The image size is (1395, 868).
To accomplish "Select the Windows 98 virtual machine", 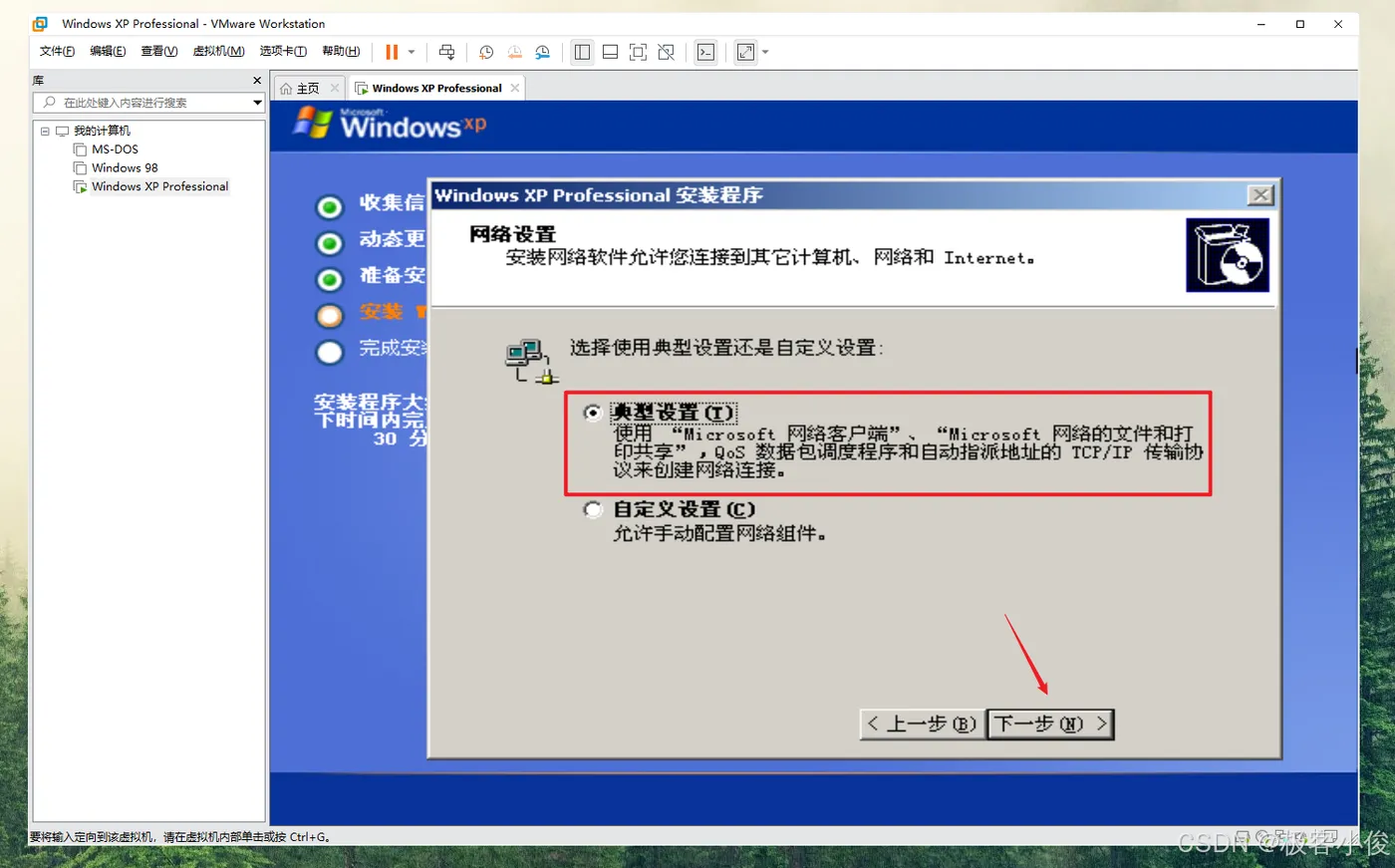I will pyautogui.click(x=125, y=167).
